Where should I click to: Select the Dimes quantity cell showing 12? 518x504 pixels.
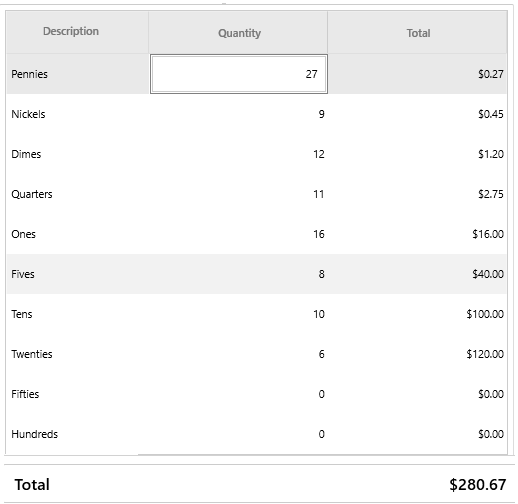tap(238, 154)
